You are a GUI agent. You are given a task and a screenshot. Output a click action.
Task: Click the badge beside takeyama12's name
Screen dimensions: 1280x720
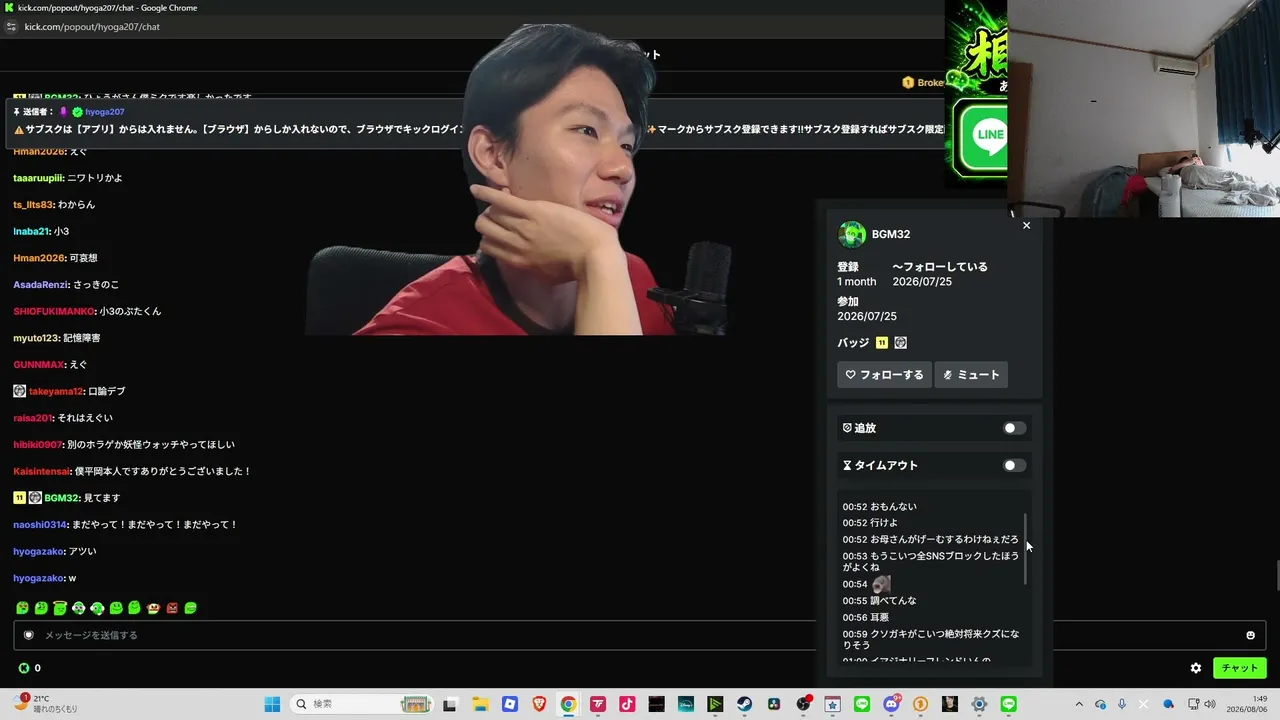pyautogui.click(x=20, y=391)
